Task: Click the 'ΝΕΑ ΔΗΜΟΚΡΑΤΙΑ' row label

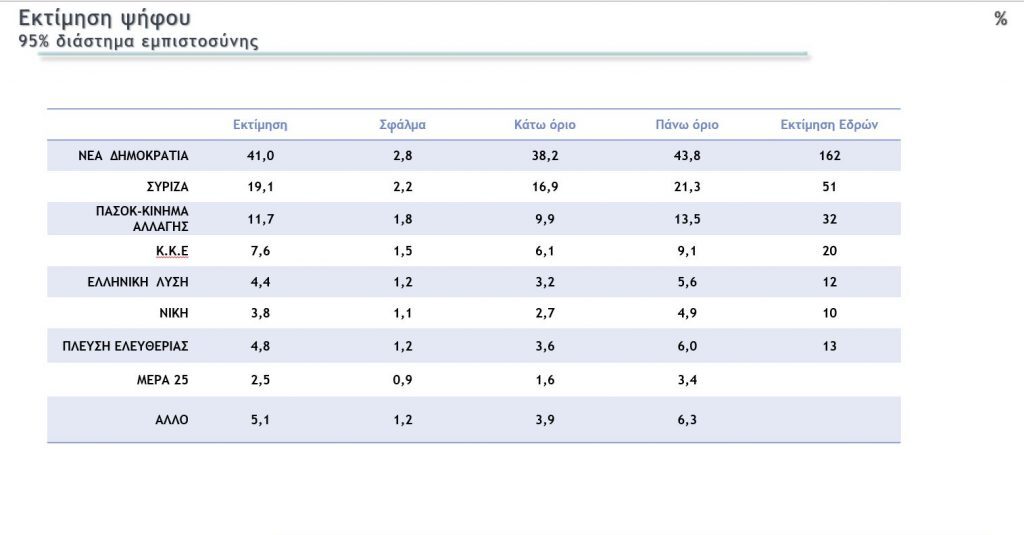Action: [x=133, y=156]
